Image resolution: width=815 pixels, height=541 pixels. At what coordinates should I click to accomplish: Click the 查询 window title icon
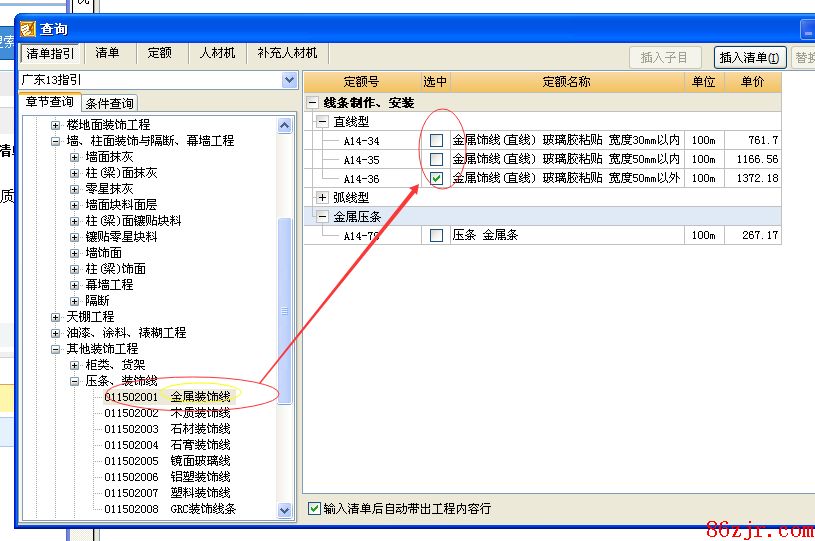28,30
